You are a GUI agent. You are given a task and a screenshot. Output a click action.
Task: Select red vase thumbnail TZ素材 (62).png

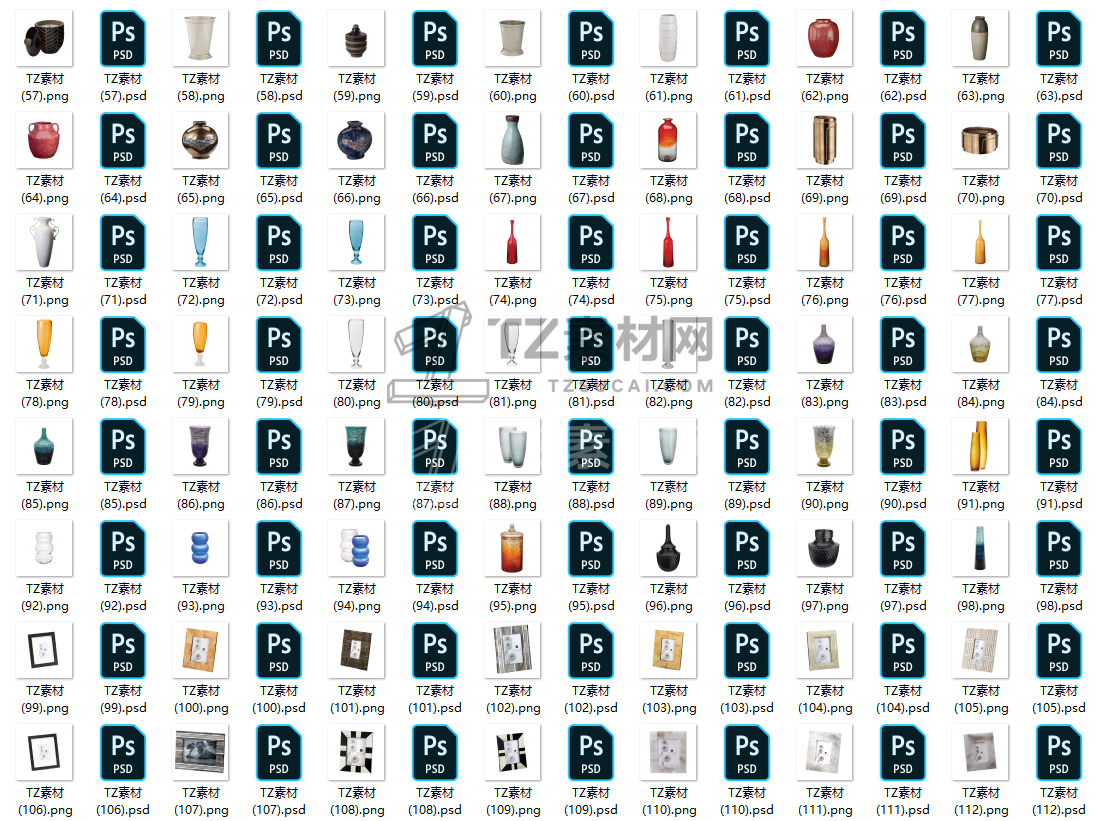824,39
